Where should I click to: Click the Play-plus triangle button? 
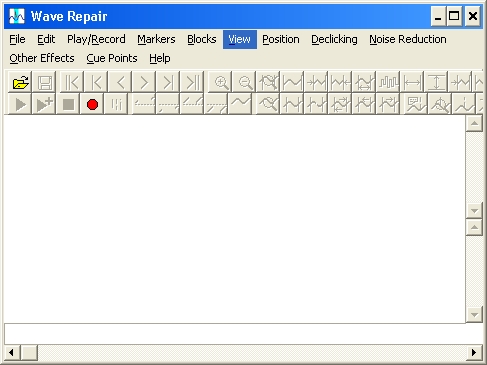[x=44, y=104]
